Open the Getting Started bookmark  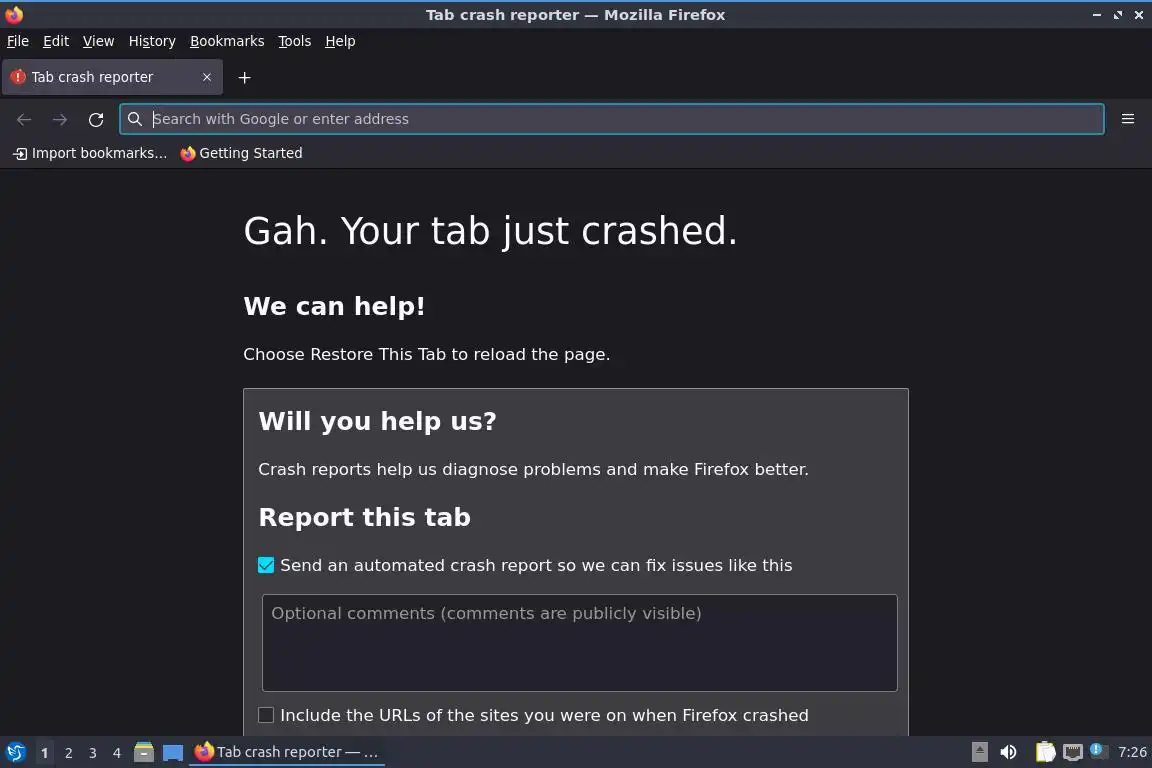pyautogui.click(x=242, y=153)
